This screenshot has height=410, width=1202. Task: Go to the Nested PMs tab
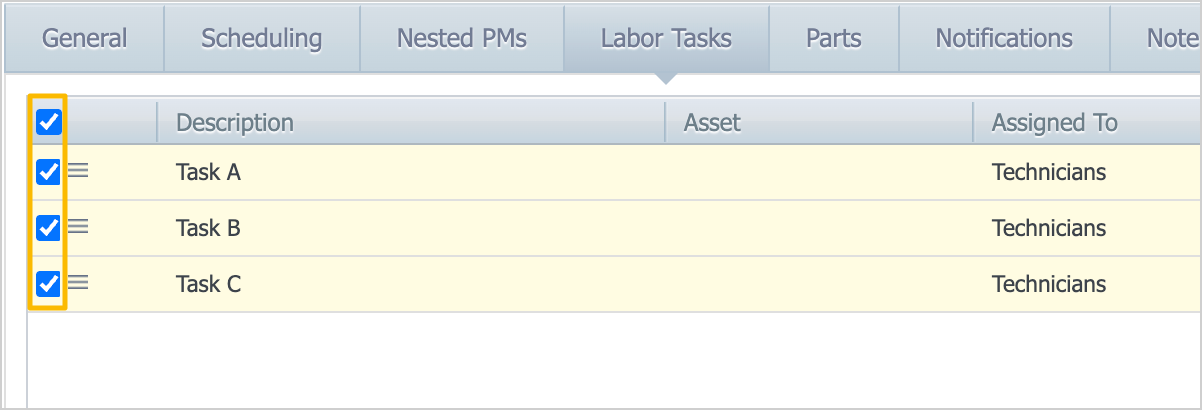pos(461,39)
